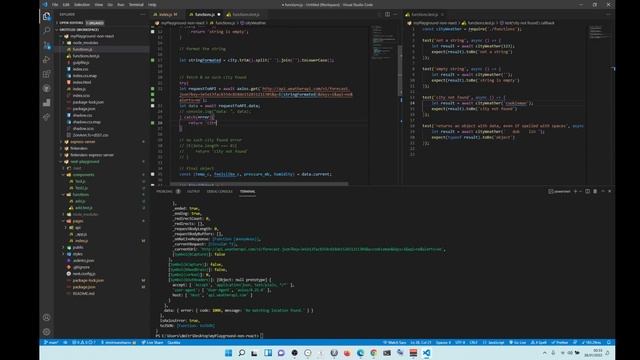Viewport: 640px width, 360px height.
Task: Click the right editor minimap
Action: point(598,32)
